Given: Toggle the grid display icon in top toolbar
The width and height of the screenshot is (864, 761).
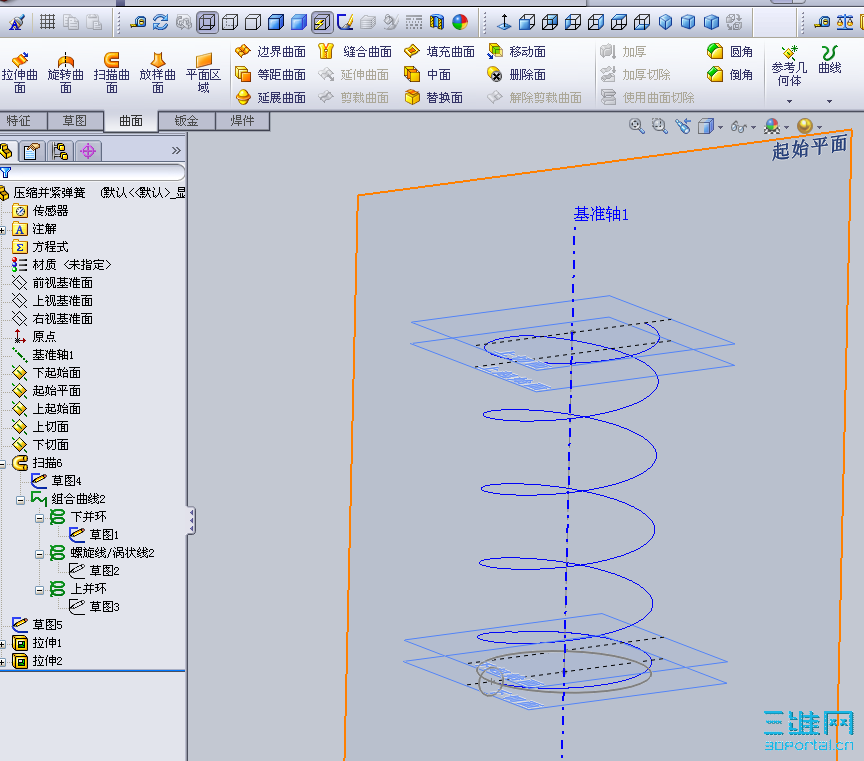Looking at the screenshot, I should pos(47,22).
